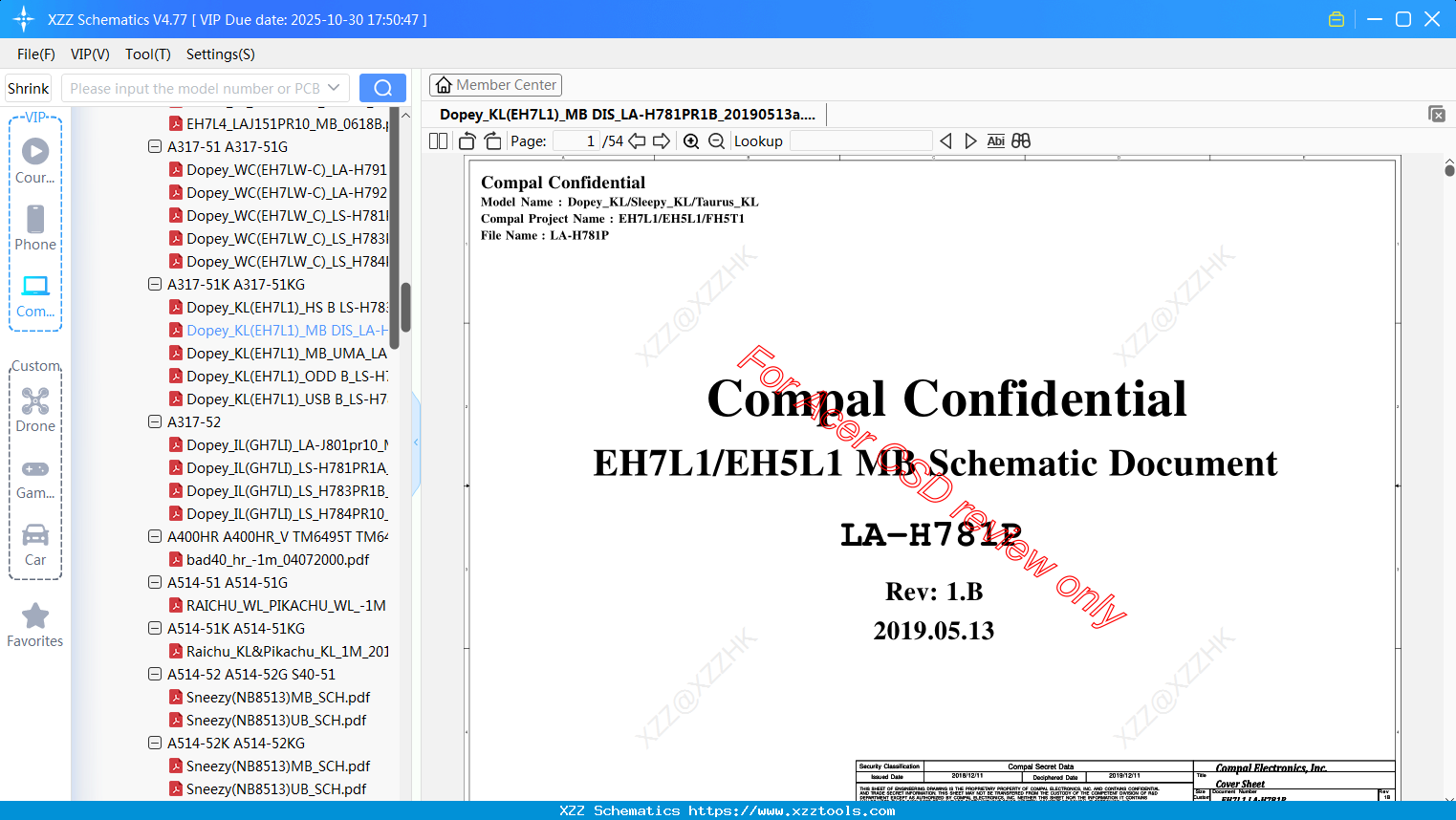Open Dopey_KL(EH7L1)_USB B_LS-H7 file
Screen dimensions: 1456x820
(x=287, y=399)
